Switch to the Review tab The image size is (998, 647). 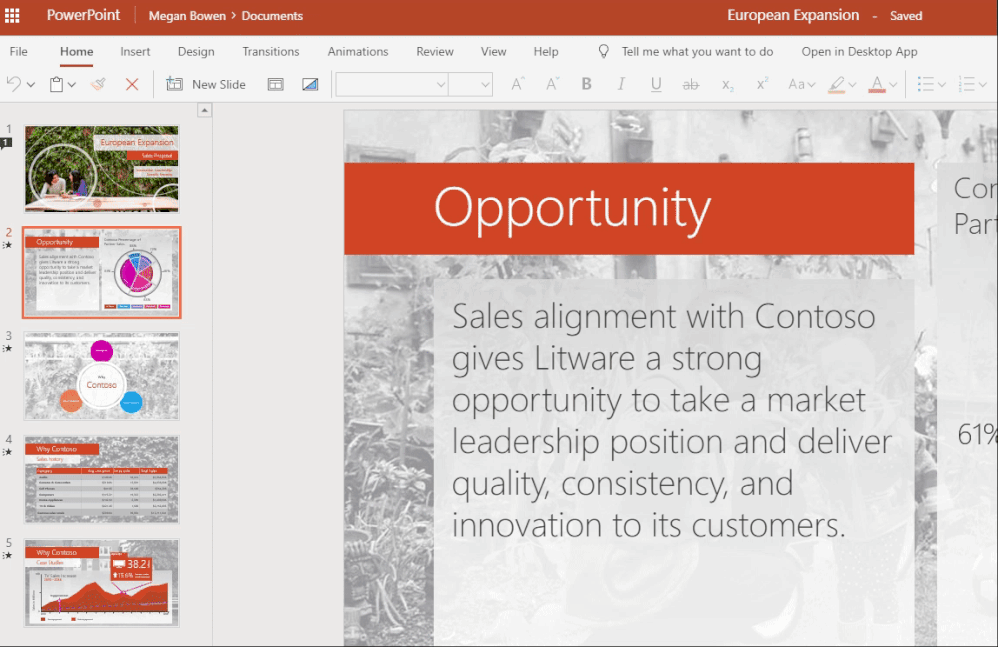tap(435, 52)
